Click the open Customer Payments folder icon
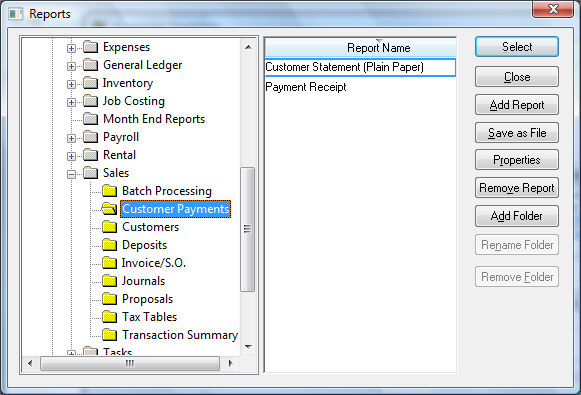Screen dimensions: 581x395 click(109, 209)
